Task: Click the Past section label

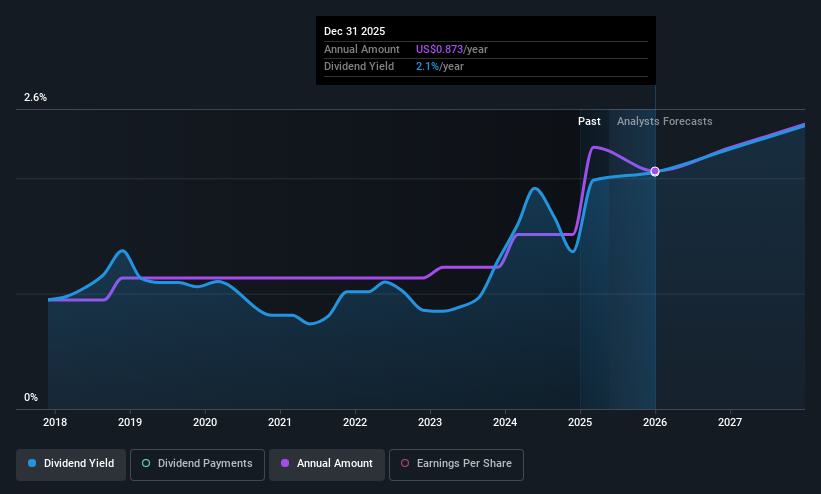Action: point(589,121)
